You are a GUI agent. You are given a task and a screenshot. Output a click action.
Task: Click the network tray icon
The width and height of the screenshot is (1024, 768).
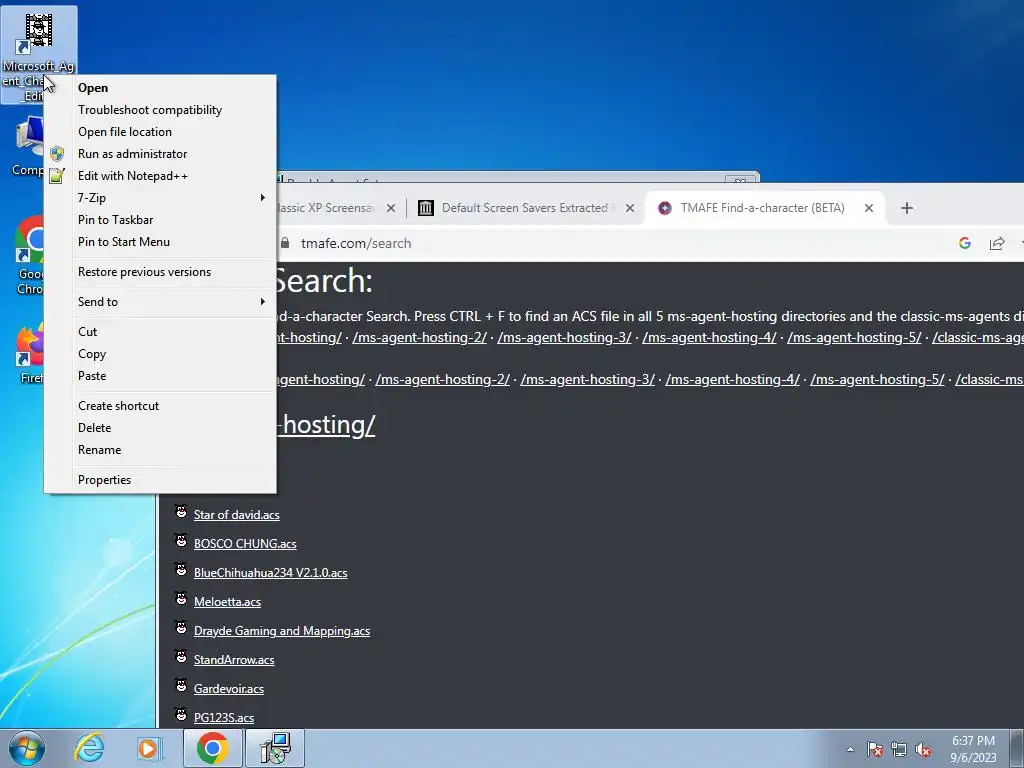click(899, 749)
